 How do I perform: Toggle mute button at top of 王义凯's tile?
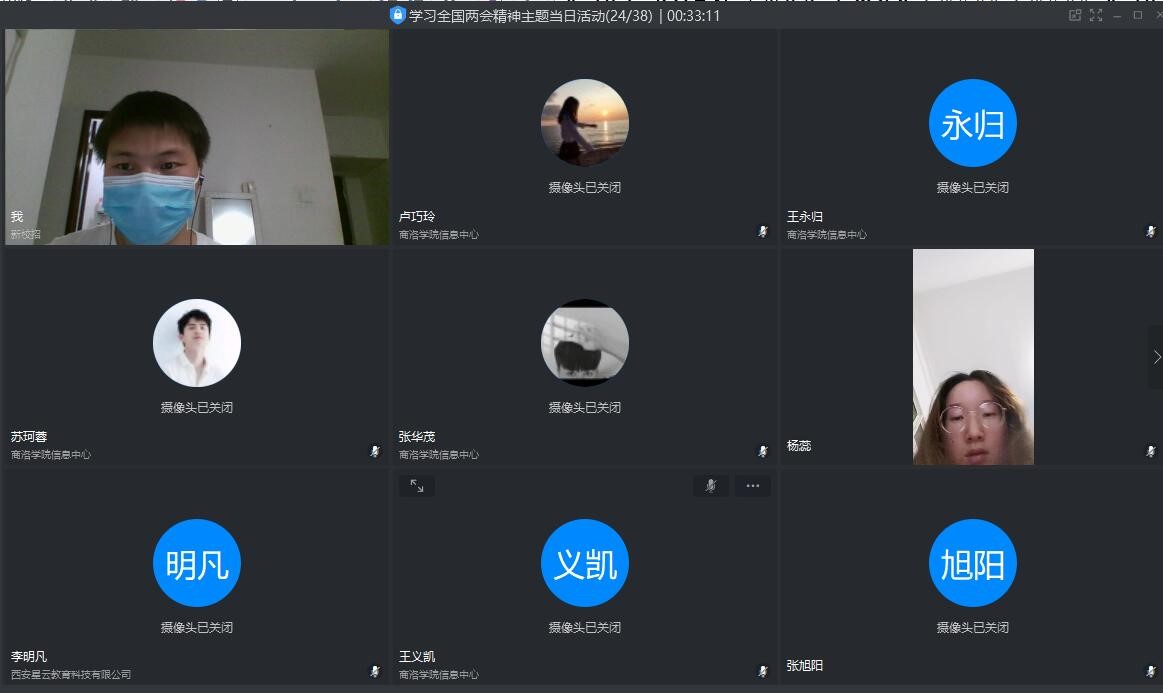[x=710, y=486]
